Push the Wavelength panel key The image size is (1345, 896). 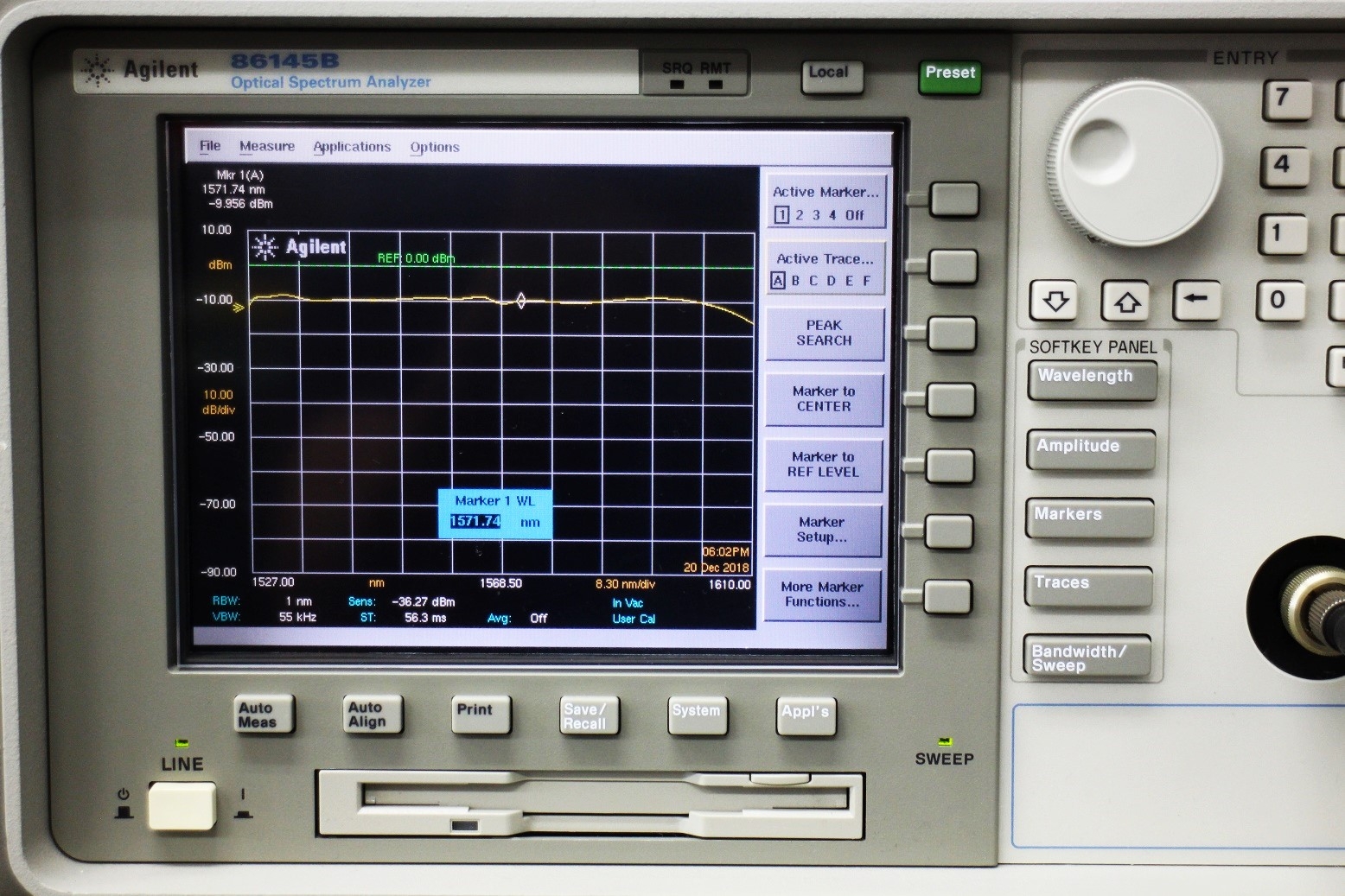tap(1093, 380)
